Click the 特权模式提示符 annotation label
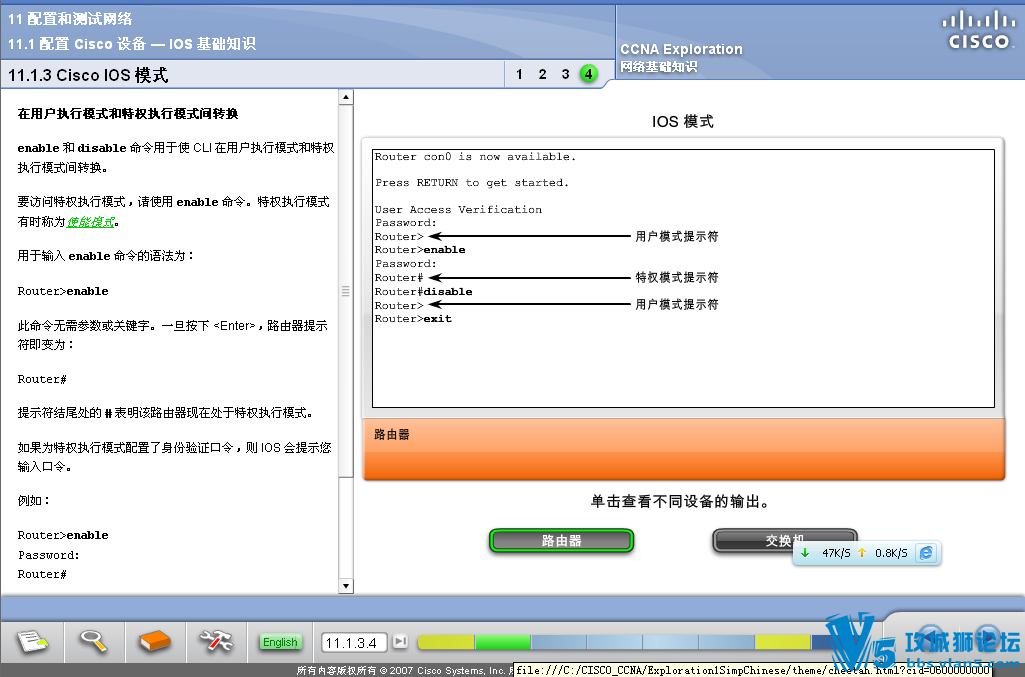The height and width of the screenshot is (677, 1025). (x=677, y=278)
